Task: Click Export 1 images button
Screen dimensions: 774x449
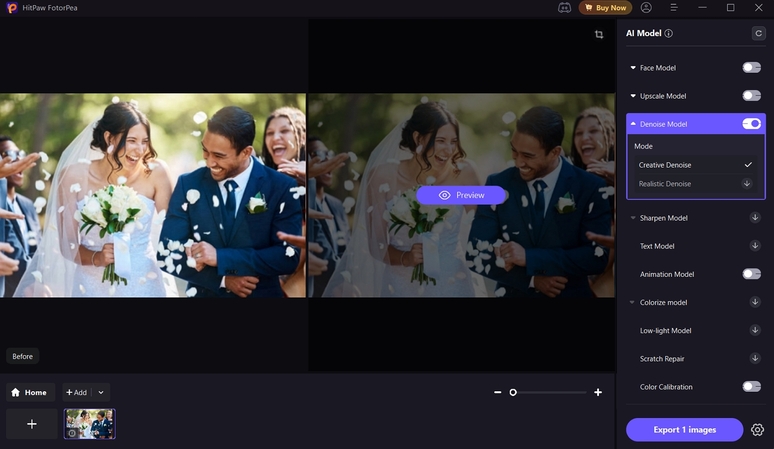Action: 684,430
